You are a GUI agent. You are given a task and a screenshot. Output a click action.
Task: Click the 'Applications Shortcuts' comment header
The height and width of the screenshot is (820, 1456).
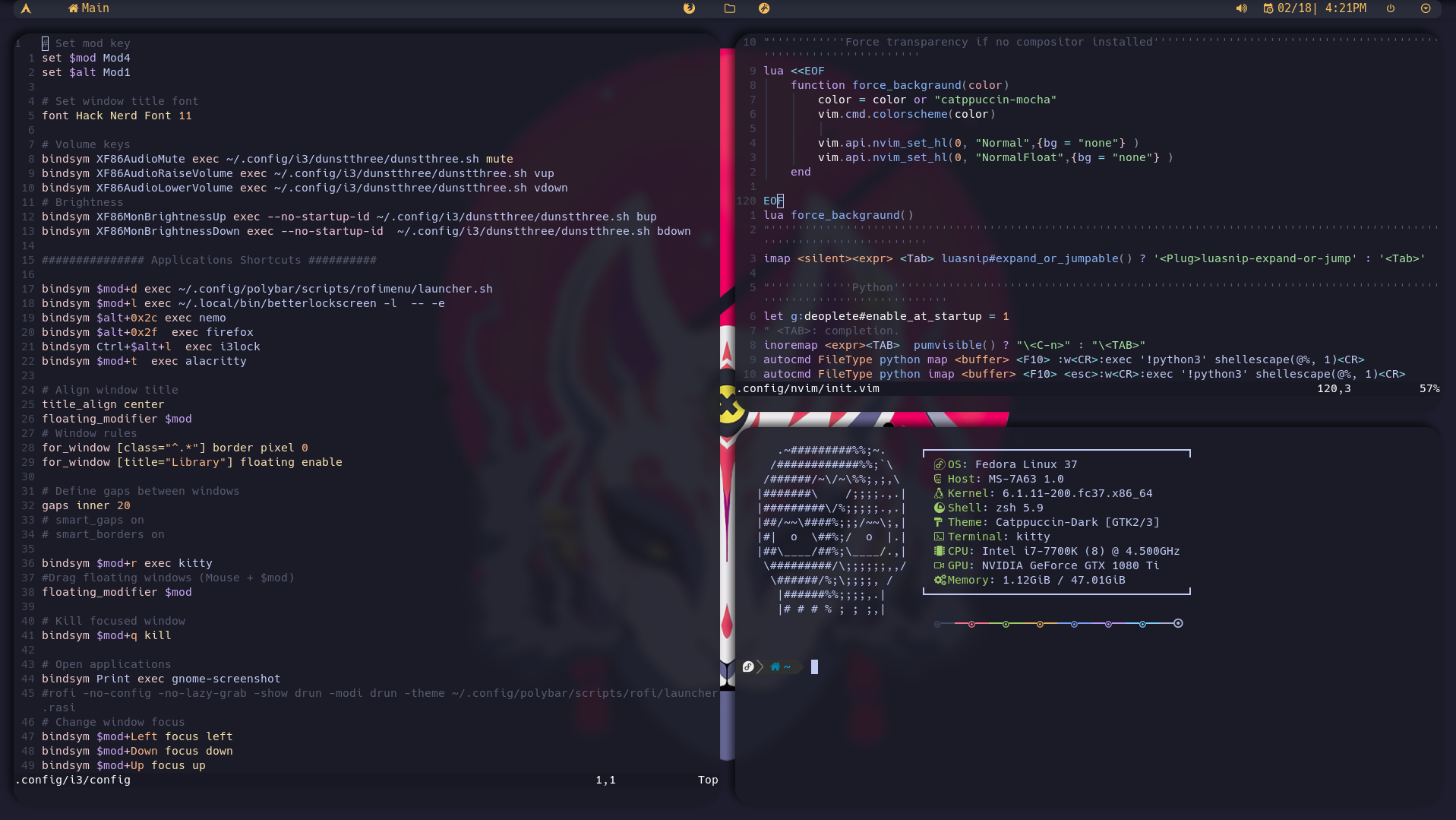coord(209,260)
